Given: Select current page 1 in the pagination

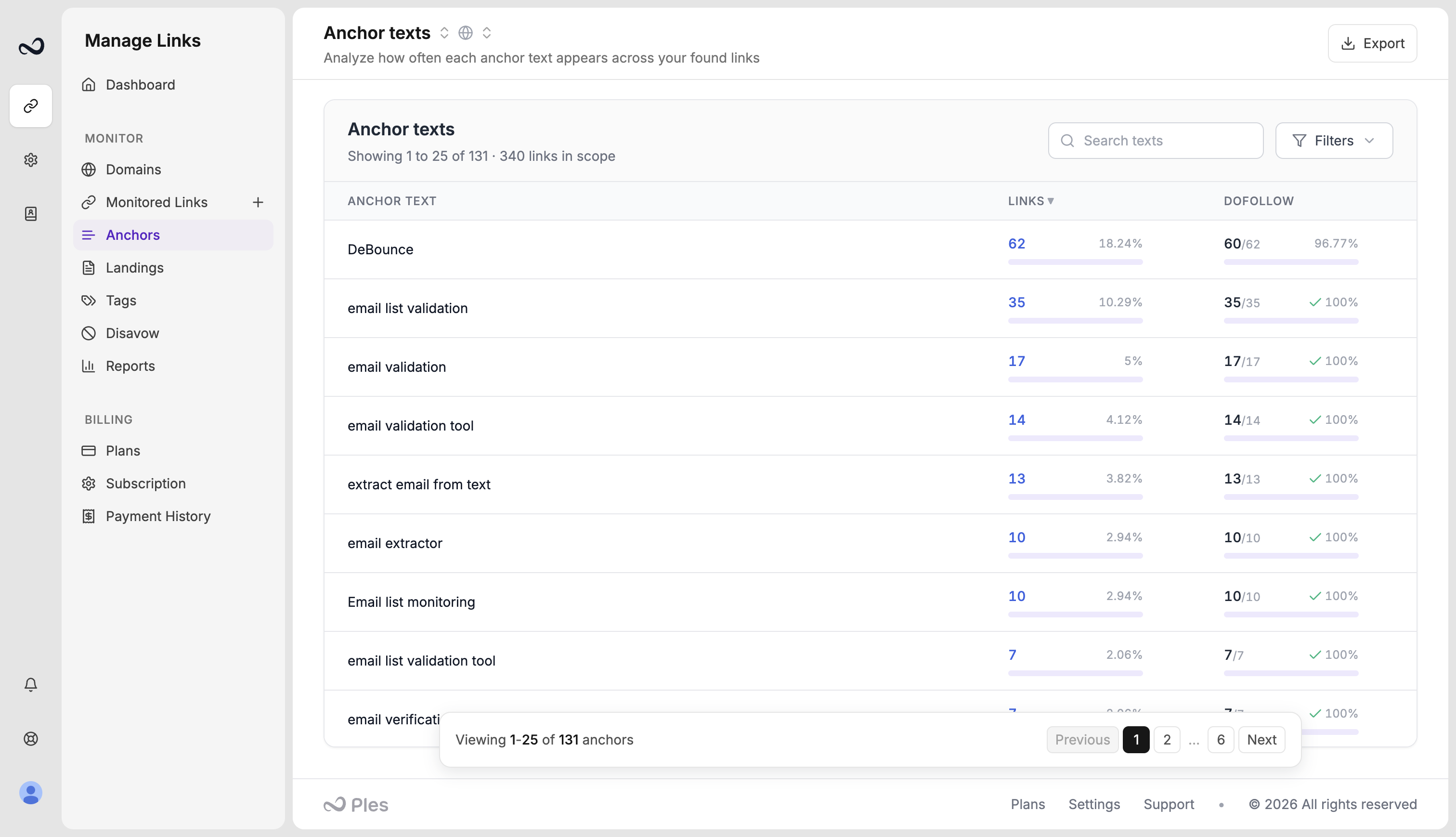Looking at the screenshot, I should click(x=1136, y=740).
